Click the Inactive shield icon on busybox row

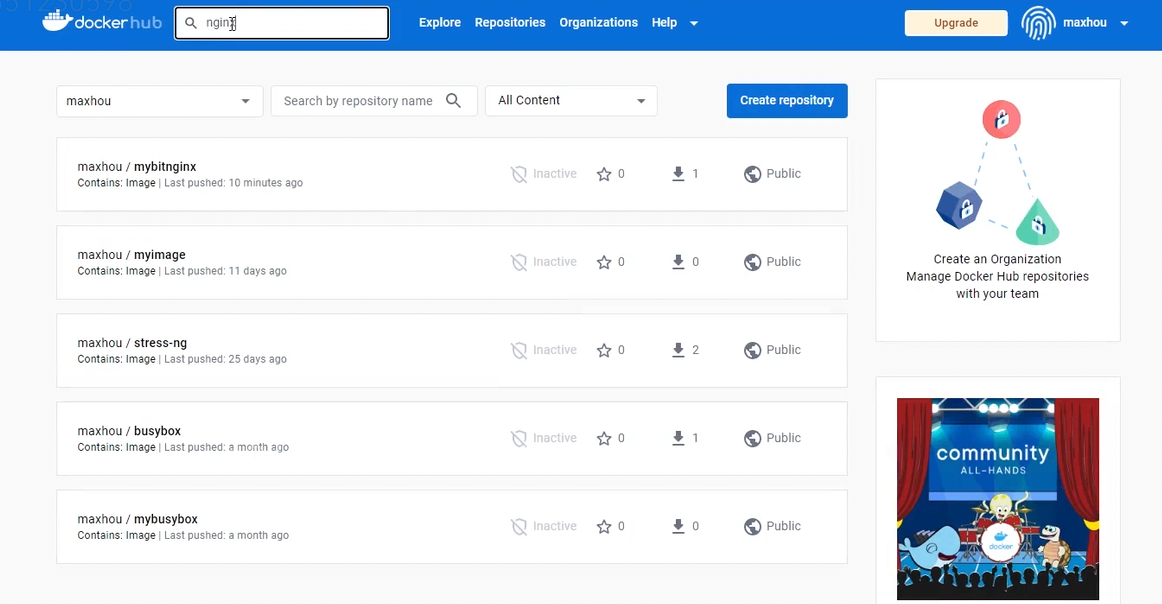[519, 439]
